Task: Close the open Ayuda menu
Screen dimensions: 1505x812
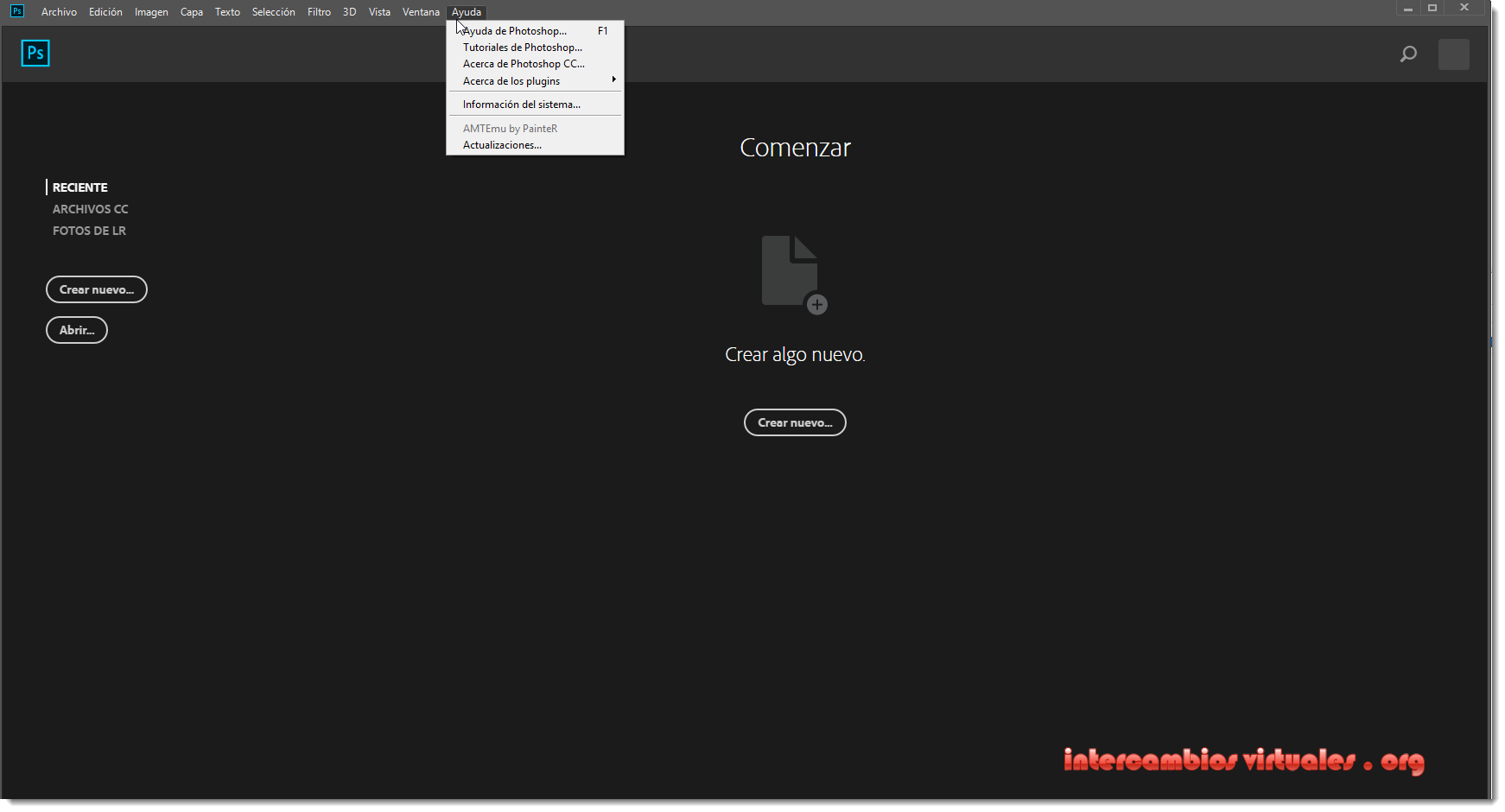Action: click(467, 12)
